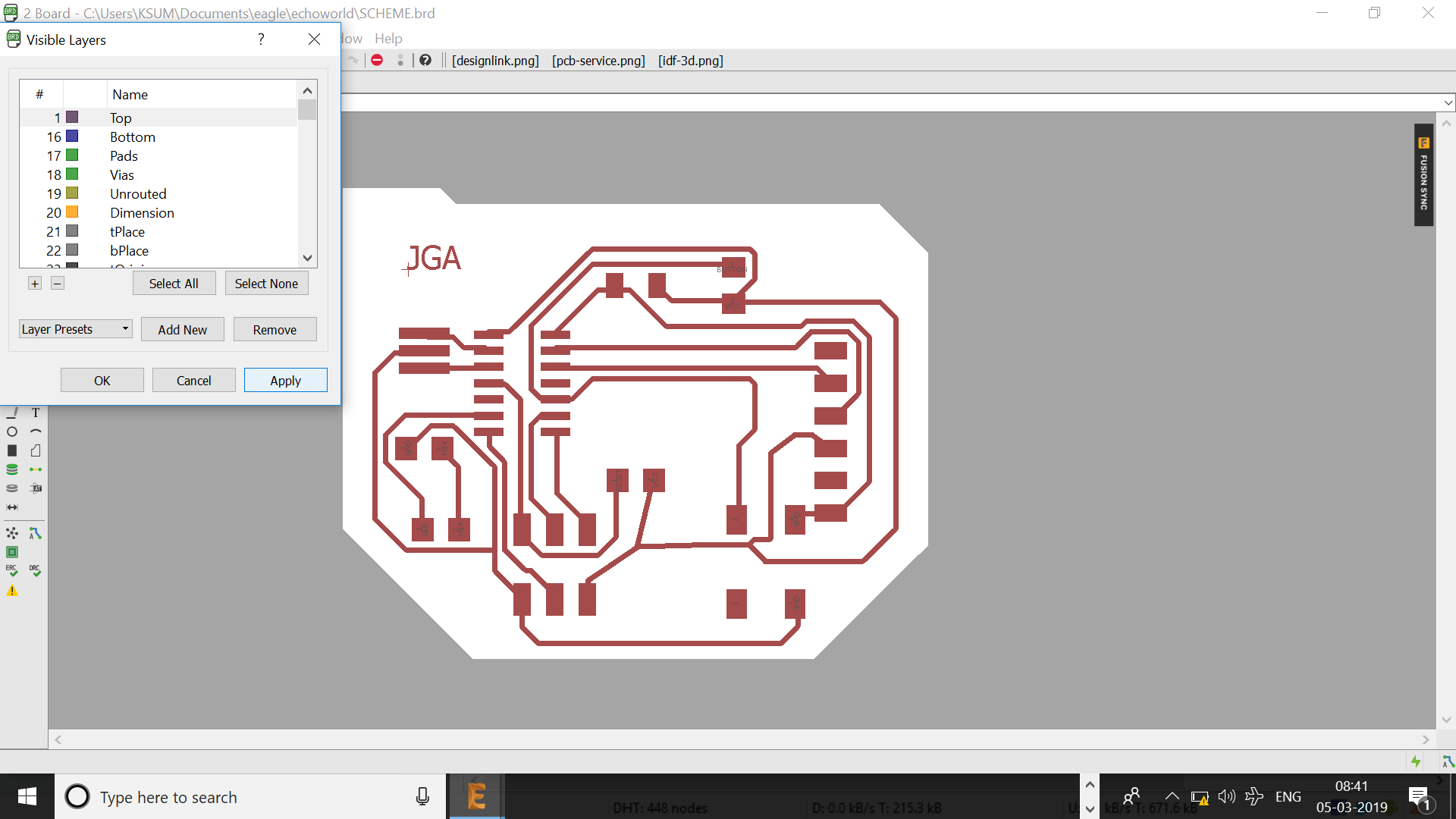Click Apply in Visible Layers dialog
The image size is (1456, 819).
[x=285, y=380]
